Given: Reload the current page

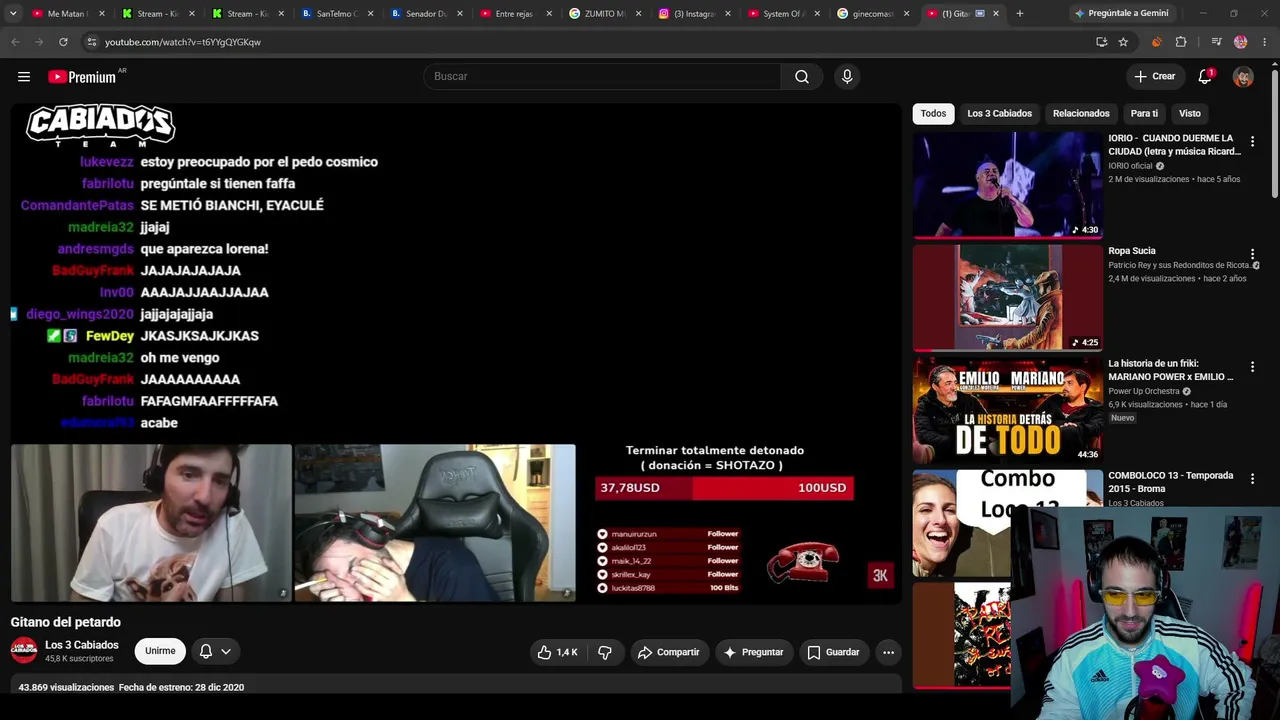Looking at the screenshot, I should pos(63,42).
